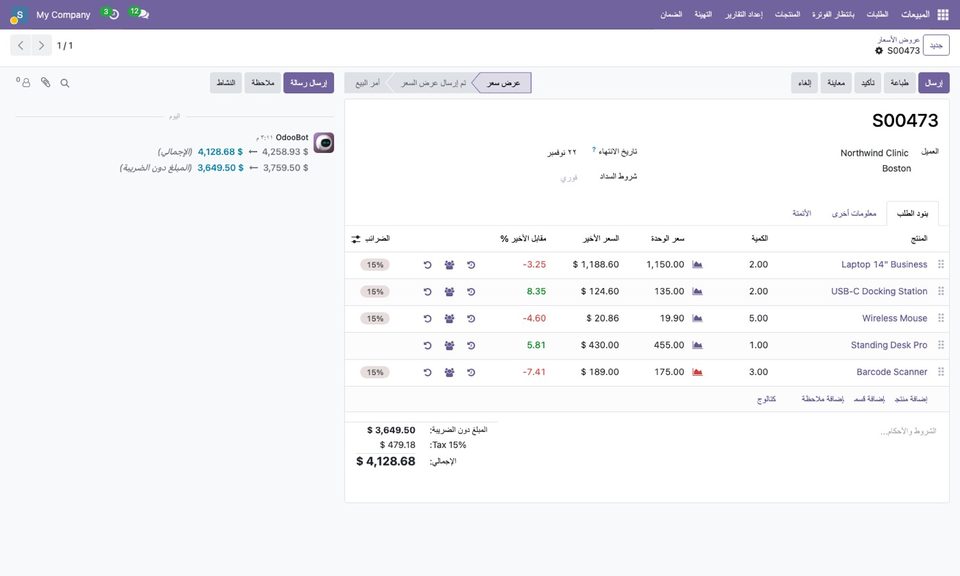Click the people group icon on Laptop row
This screenshot has height=576, width=960.
(x=449, y=265)
